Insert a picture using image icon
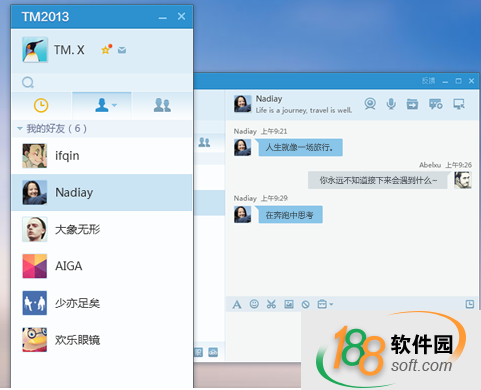The image size is (481, 390). click(x=289, y=304)
